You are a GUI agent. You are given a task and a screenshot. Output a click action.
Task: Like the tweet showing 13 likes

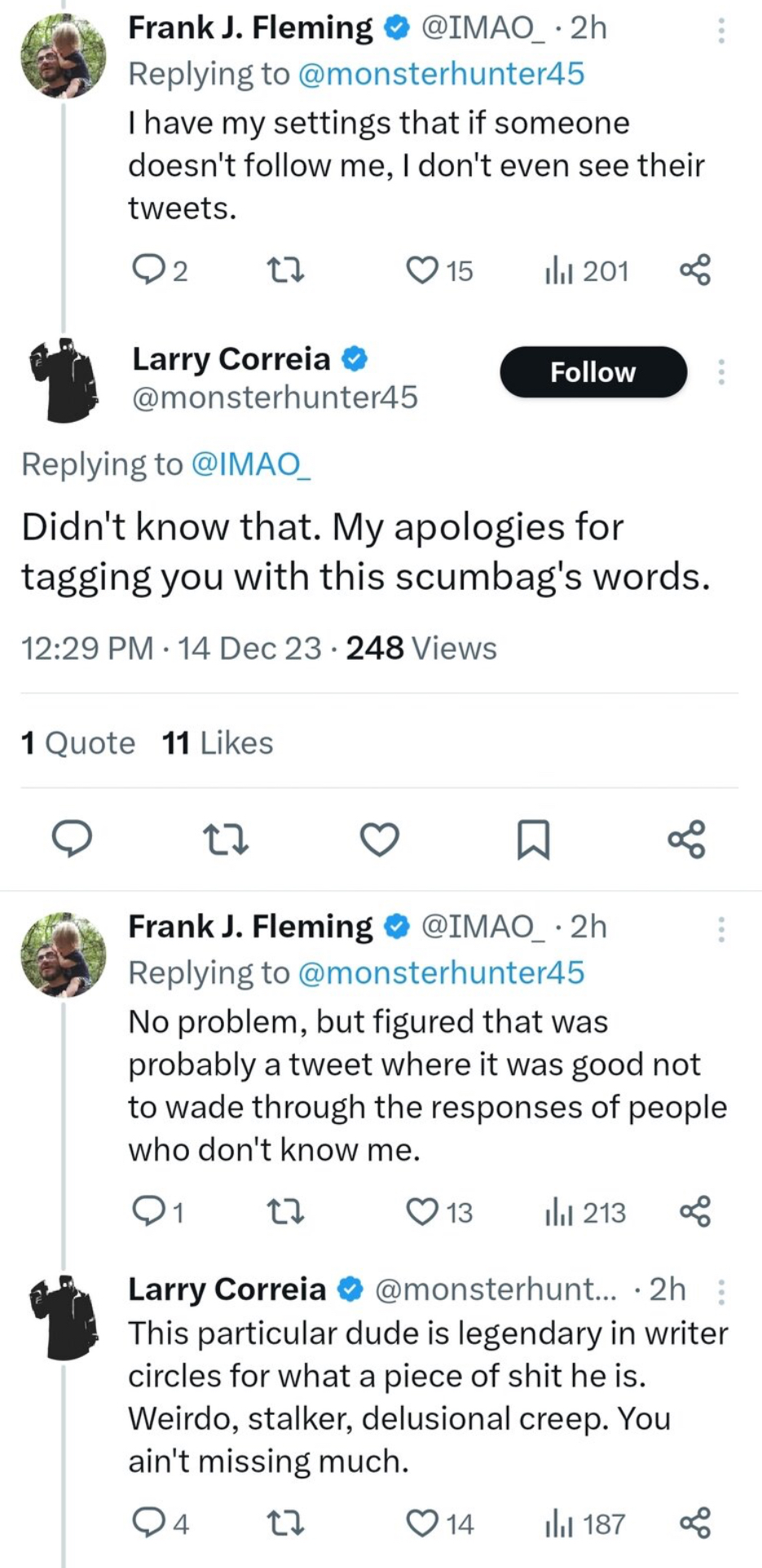439,1212
